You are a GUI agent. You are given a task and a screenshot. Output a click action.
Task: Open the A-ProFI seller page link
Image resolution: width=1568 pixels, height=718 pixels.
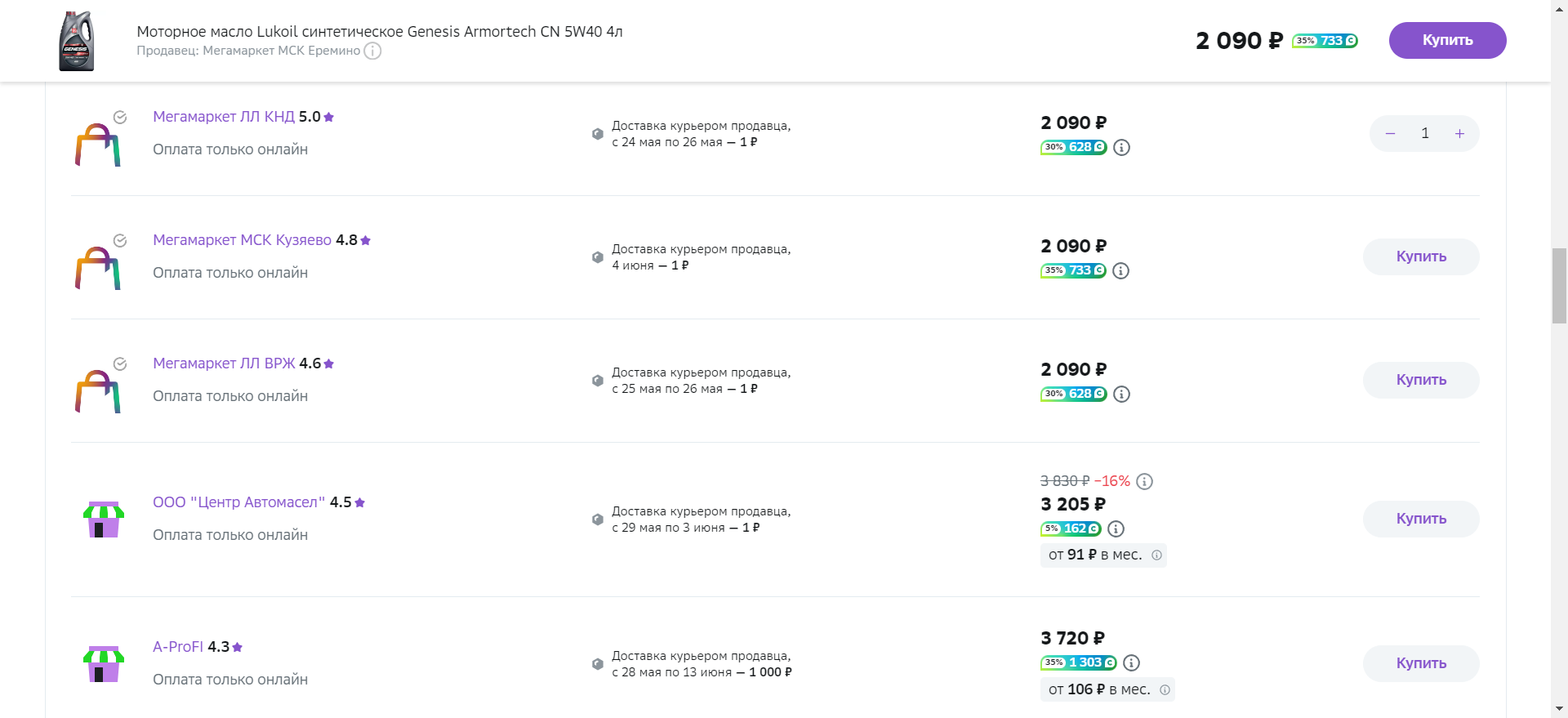(x=178, y=647)
